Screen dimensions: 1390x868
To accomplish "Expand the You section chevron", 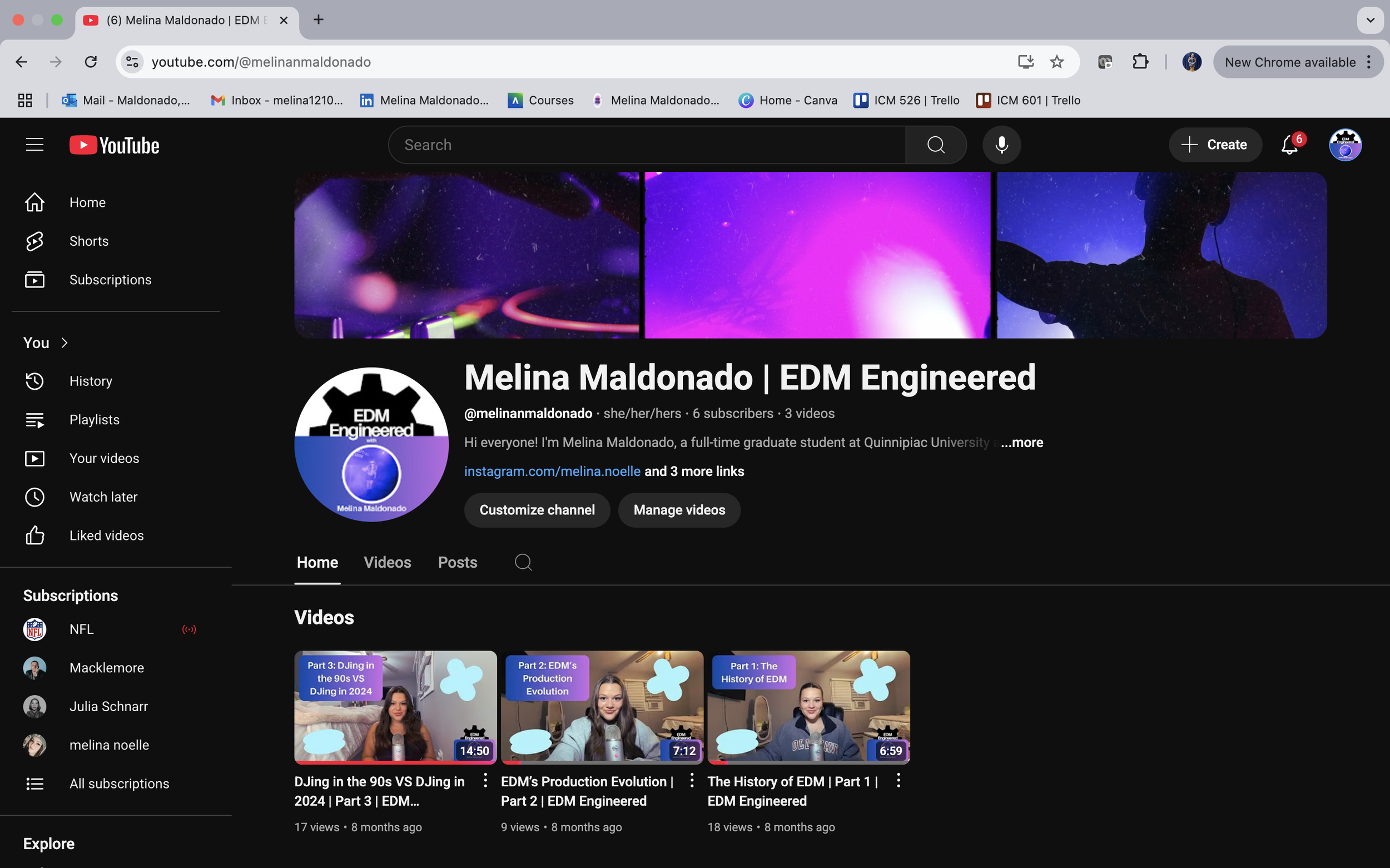I will 64,343.
